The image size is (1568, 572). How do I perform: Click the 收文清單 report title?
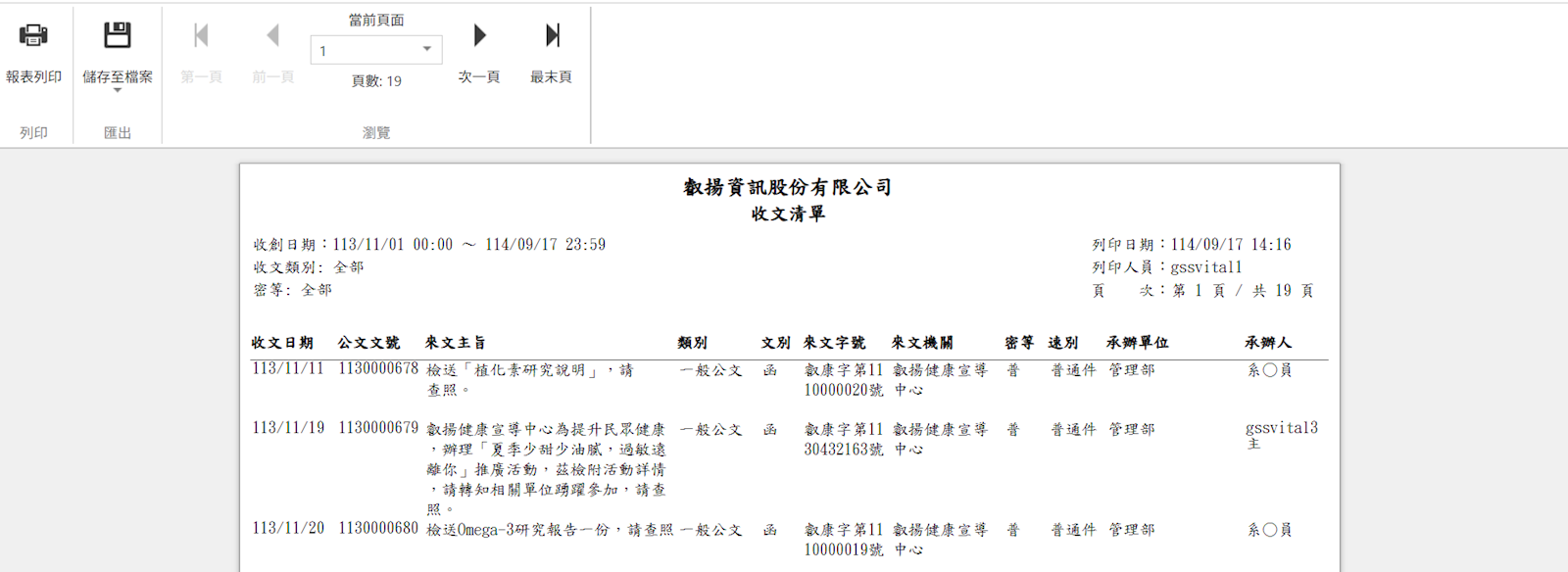tap(788, 214)
